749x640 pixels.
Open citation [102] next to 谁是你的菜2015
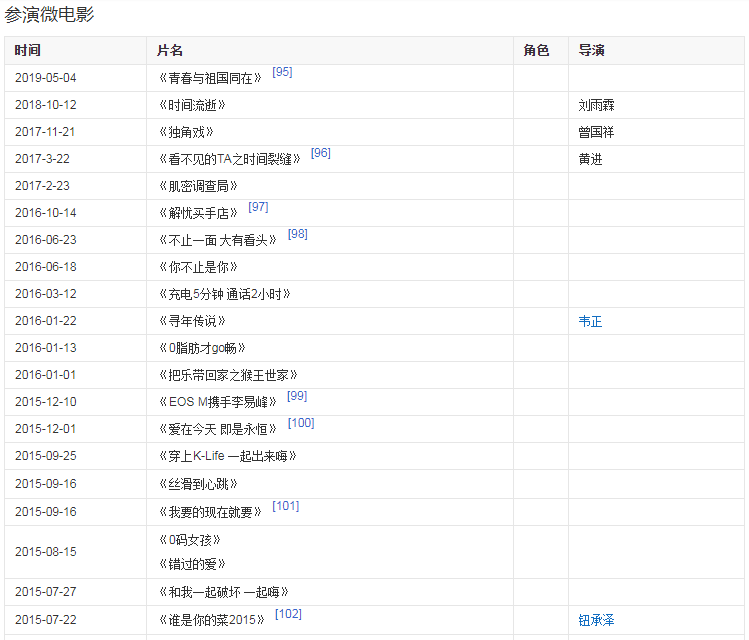(288, 614)
